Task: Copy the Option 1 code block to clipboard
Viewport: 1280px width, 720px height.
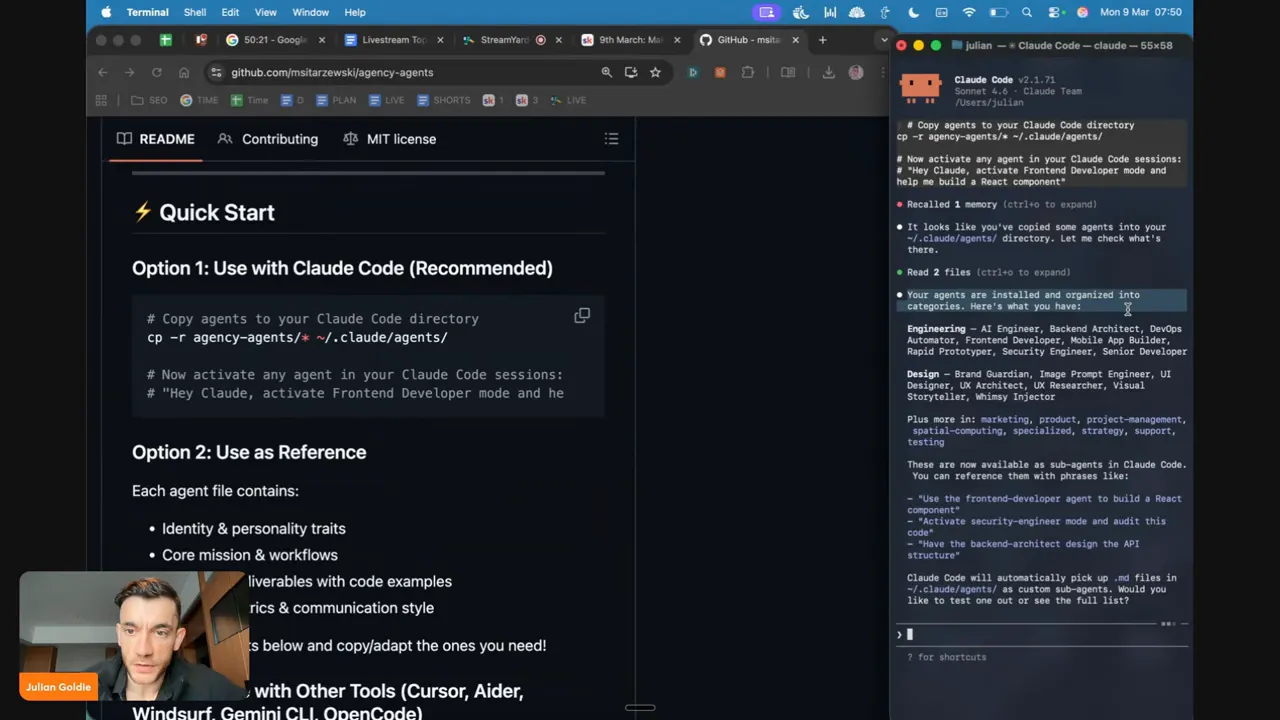Action: (x=582, y=316)
